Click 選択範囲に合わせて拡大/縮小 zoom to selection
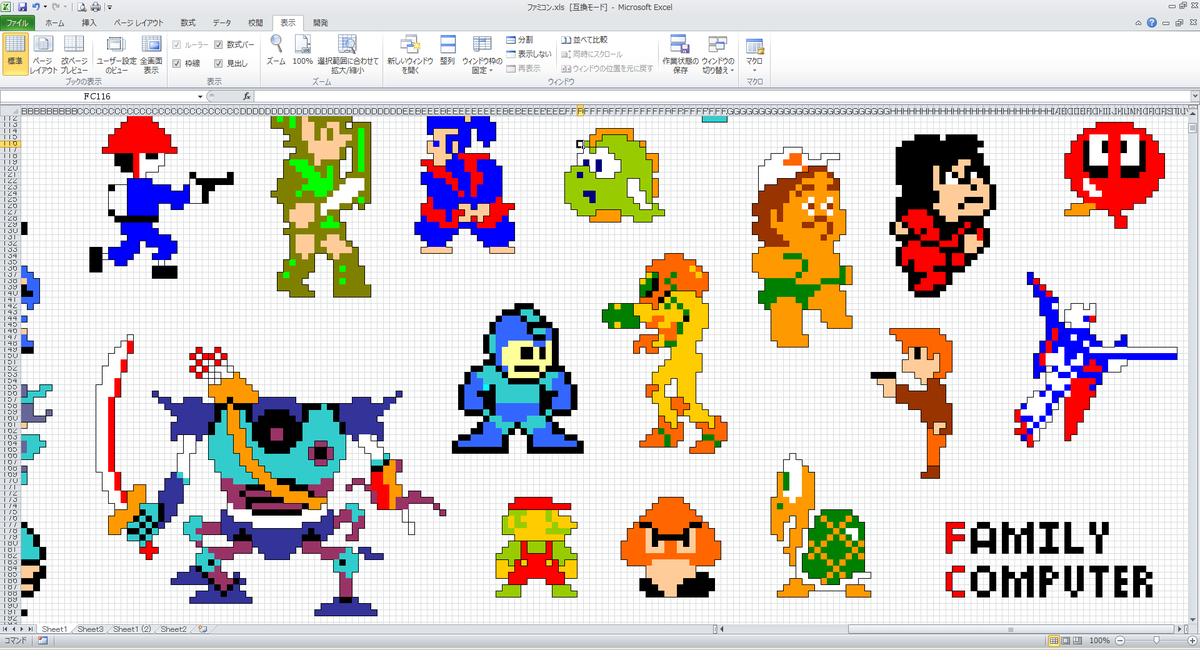 347,53
